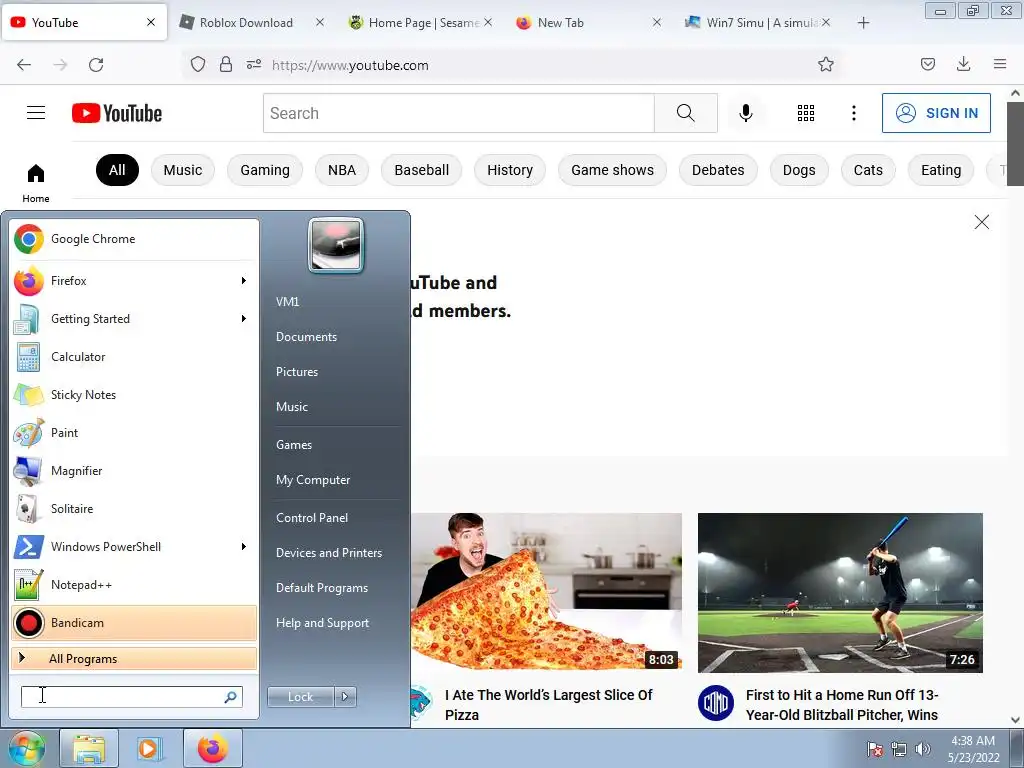This screenshot has height=768, width=1024.
Task: Click the YouTube search magnifier button
Action: point(686,113)
